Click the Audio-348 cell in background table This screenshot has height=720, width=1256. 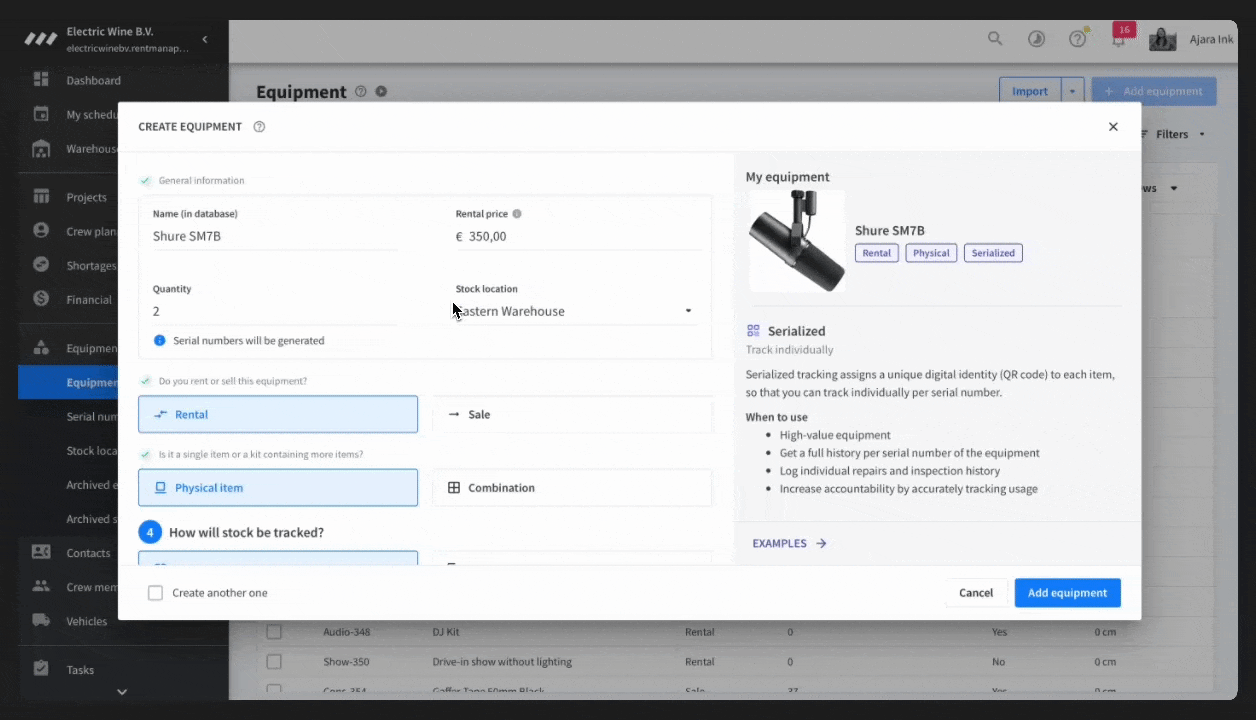pos(347,632)
